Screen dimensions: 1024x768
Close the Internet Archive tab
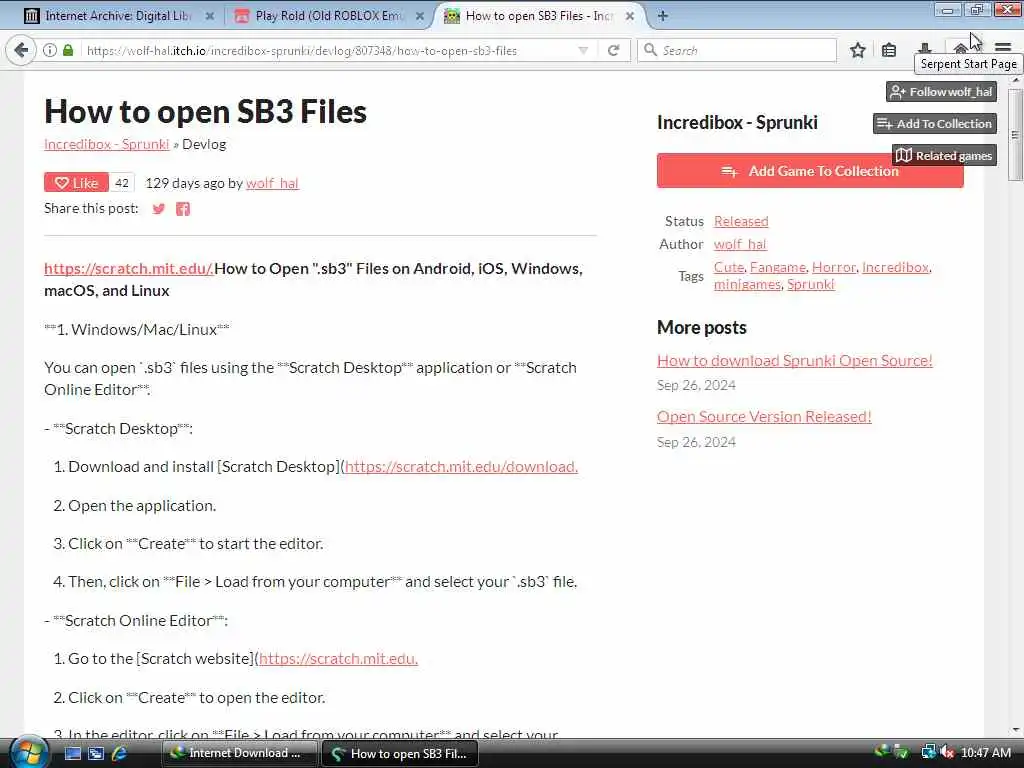(210, 16)
